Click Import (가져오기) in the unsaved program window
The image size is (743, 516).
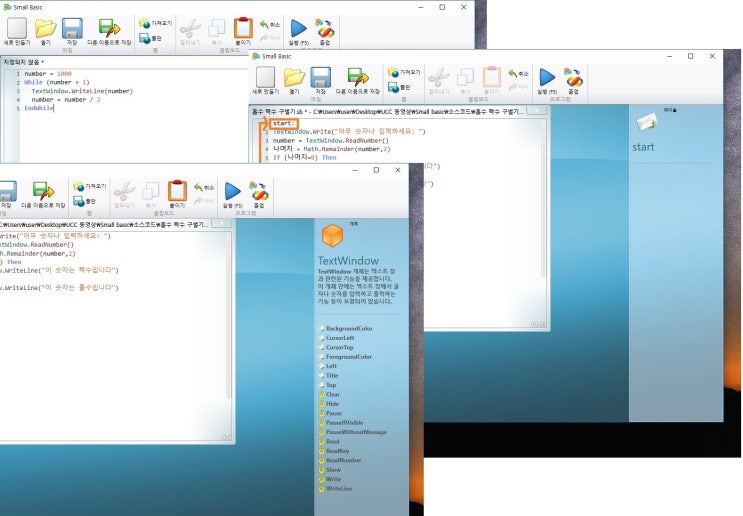click(x=153, y=23)
